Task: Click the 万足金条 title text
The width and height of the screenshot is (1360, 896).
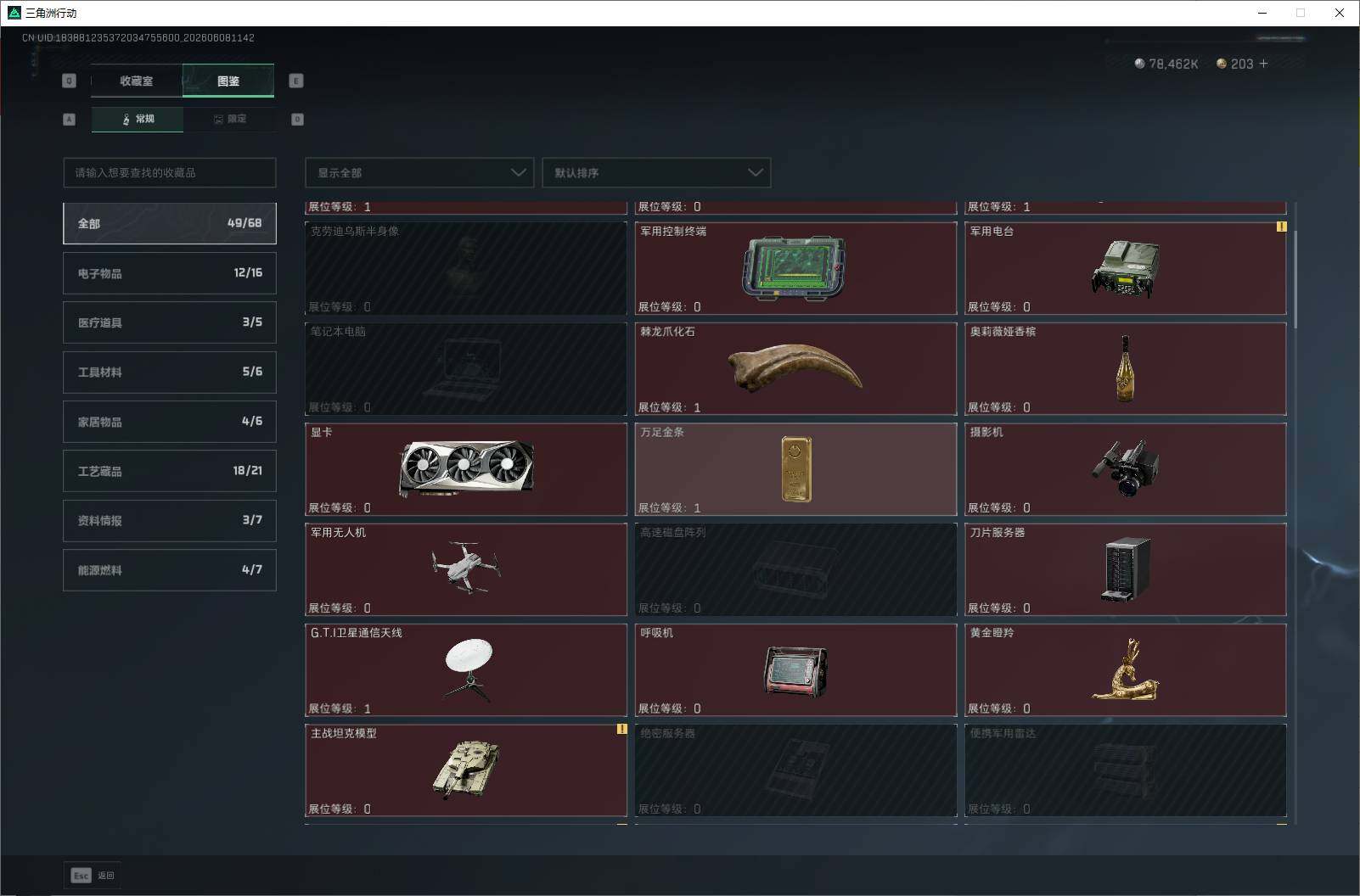Action: click(662, 432)
